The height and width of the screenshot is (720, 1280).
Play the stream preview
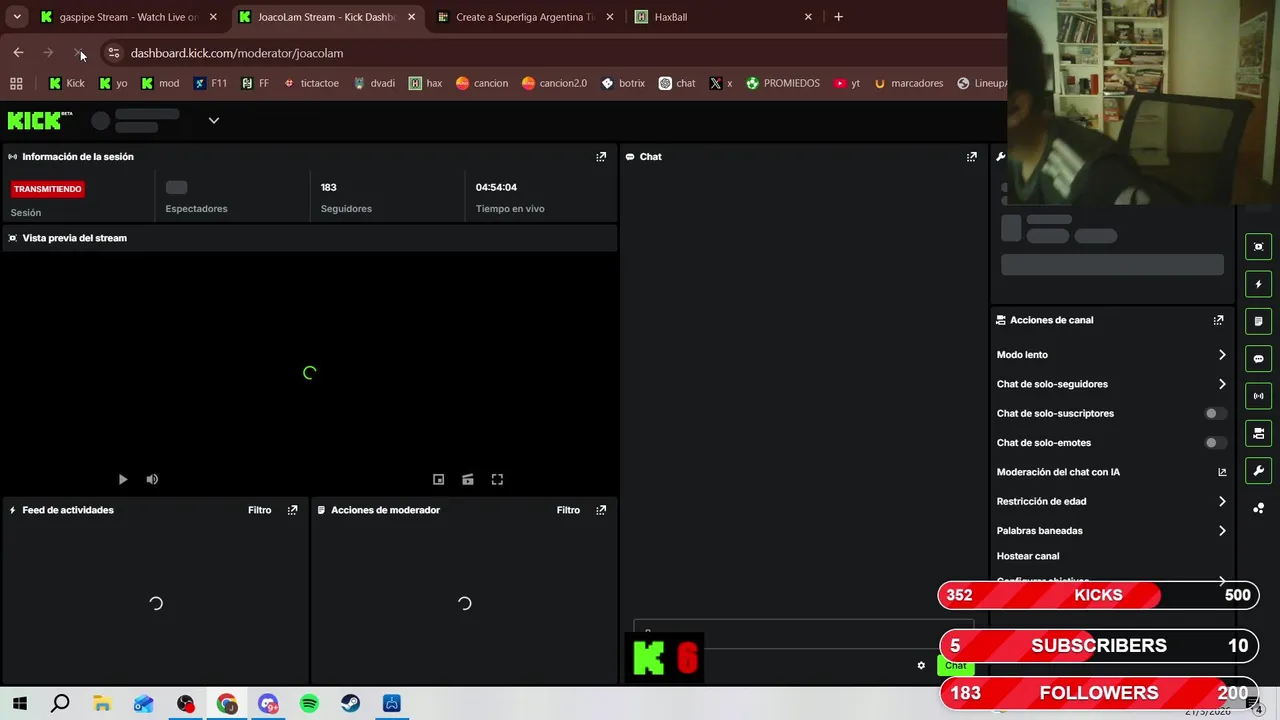point(123,480)
